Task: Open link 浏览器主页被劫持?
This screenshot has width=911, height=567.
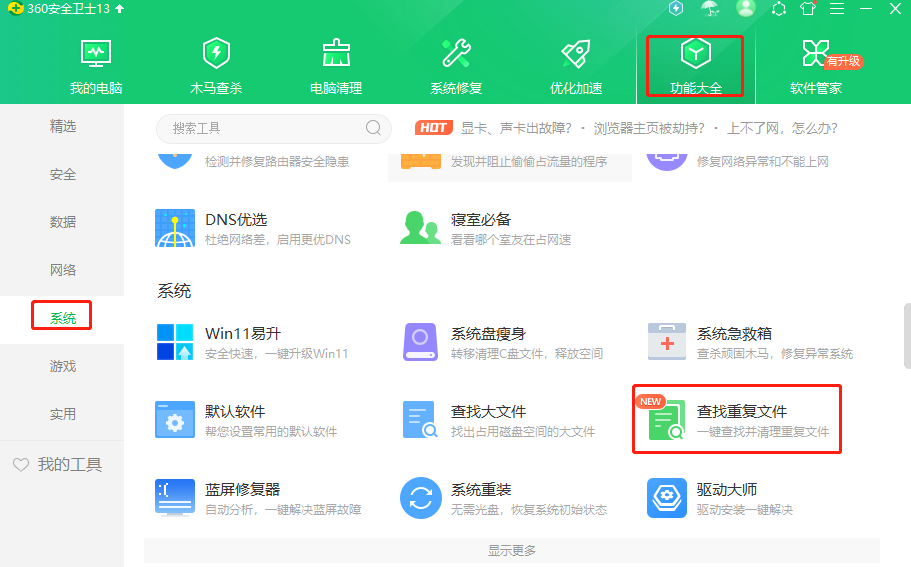Action: point(649,128)
